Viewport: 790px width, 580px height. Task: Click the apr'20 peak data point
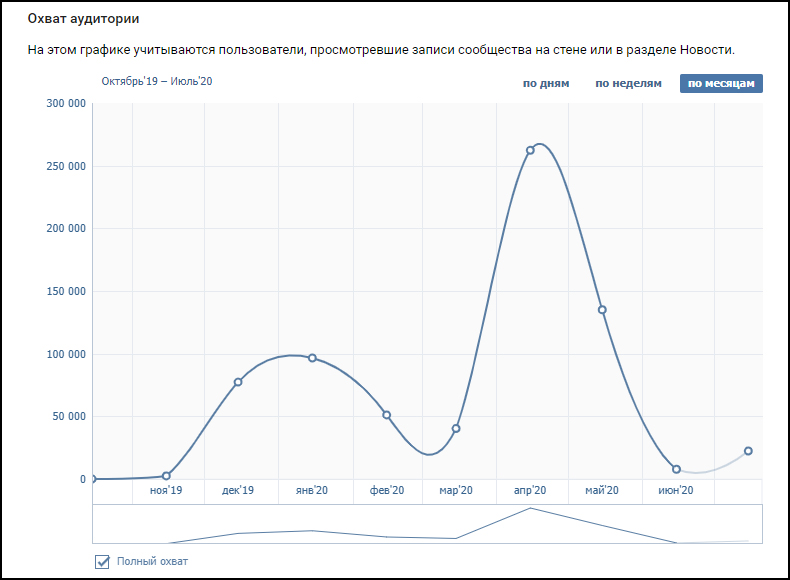[530, 151]
